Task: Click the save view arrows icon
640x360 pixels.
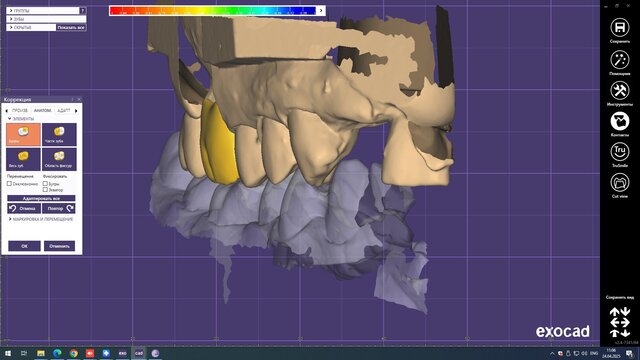Action: point(620,322)
